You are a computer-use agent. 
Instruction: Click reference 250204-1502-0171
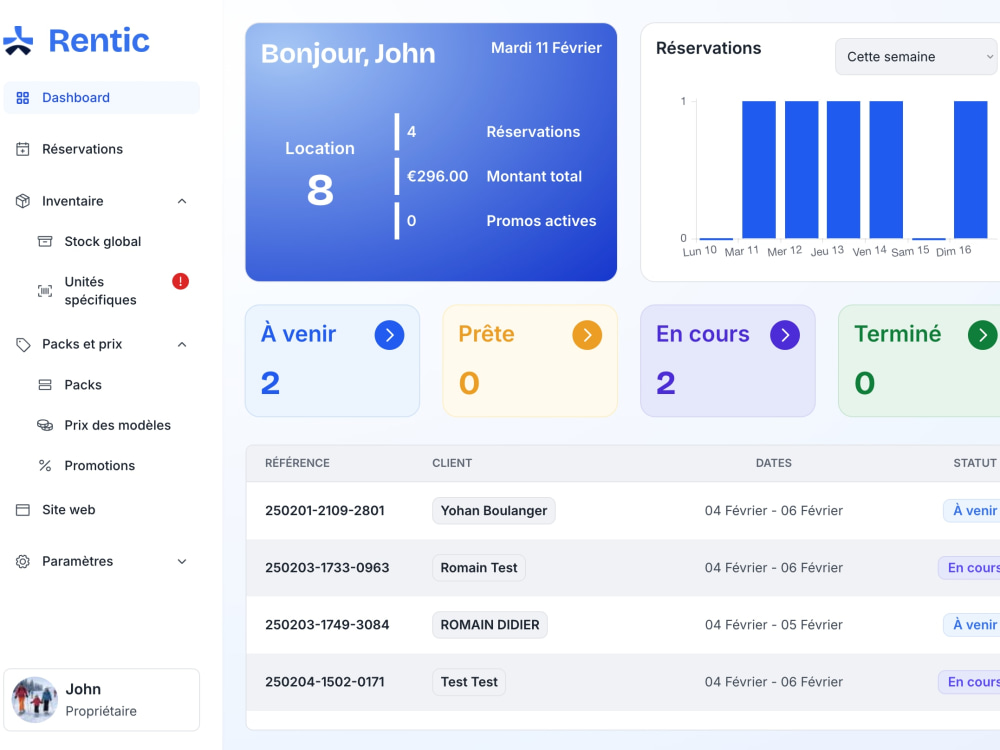[325, 682]
